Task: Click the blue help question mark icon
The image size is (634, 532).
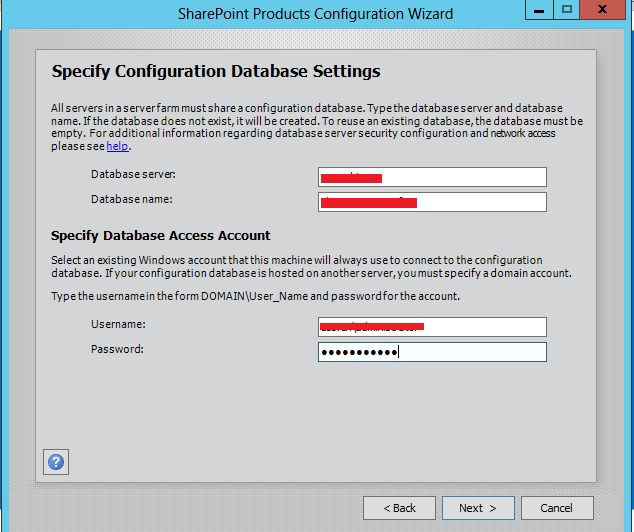Action: click(56, 462)
